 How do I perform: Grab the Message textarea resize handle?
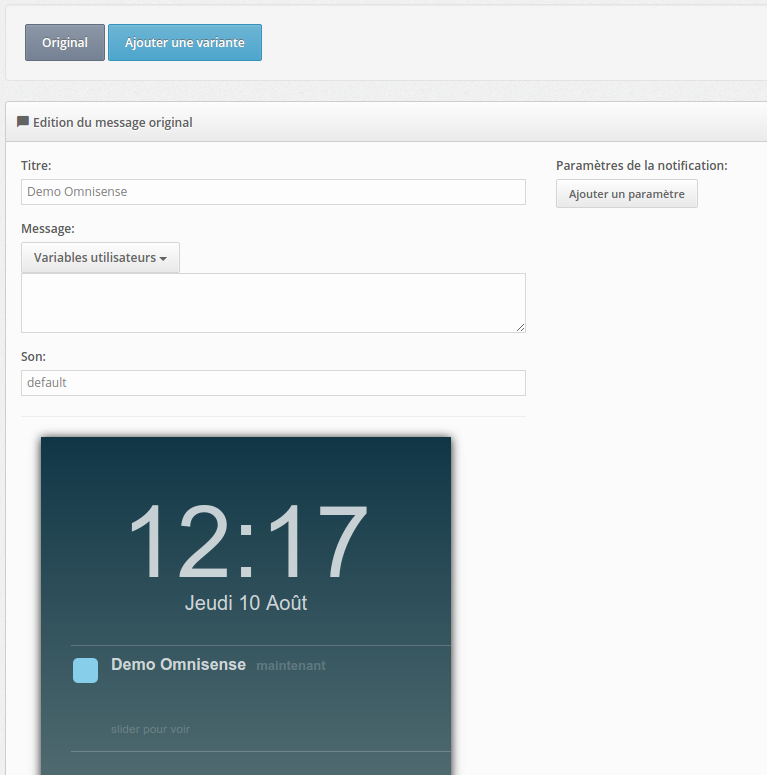click(520, 327)
